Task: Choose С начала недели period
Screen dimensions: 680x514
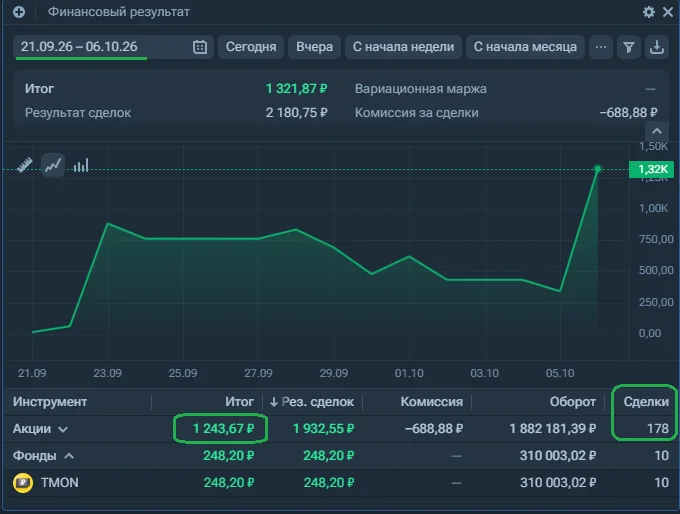Action: (x=403, y=47)
